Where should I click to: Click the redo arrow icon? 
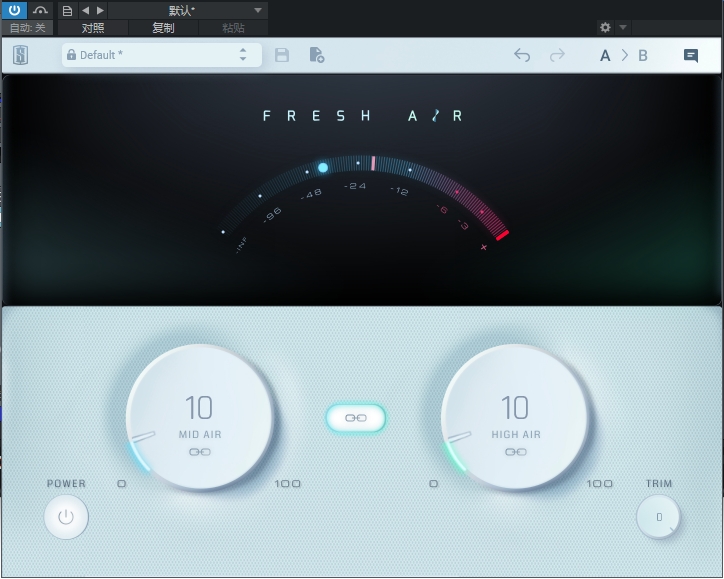(x=557, y=55)
